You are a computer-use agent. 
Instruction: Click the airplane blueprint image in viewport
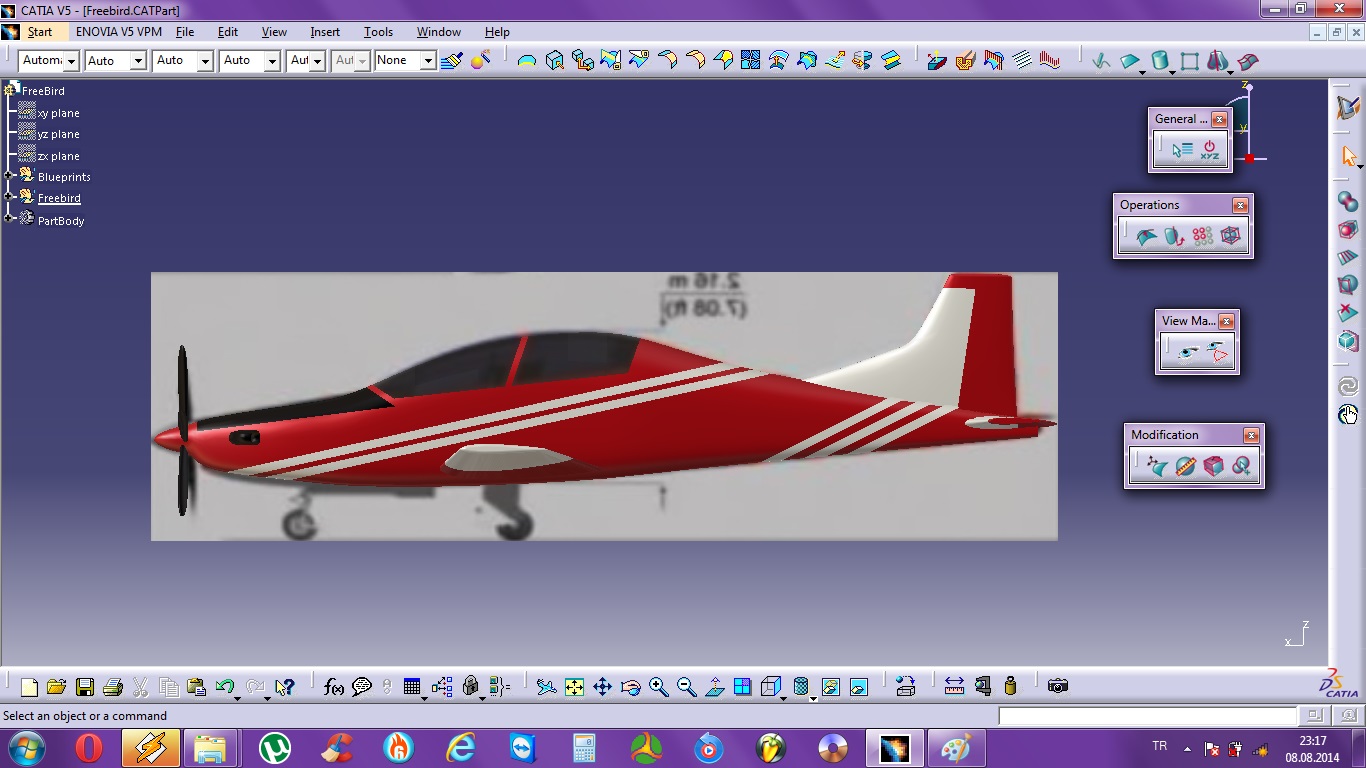[x=604, y=406]
